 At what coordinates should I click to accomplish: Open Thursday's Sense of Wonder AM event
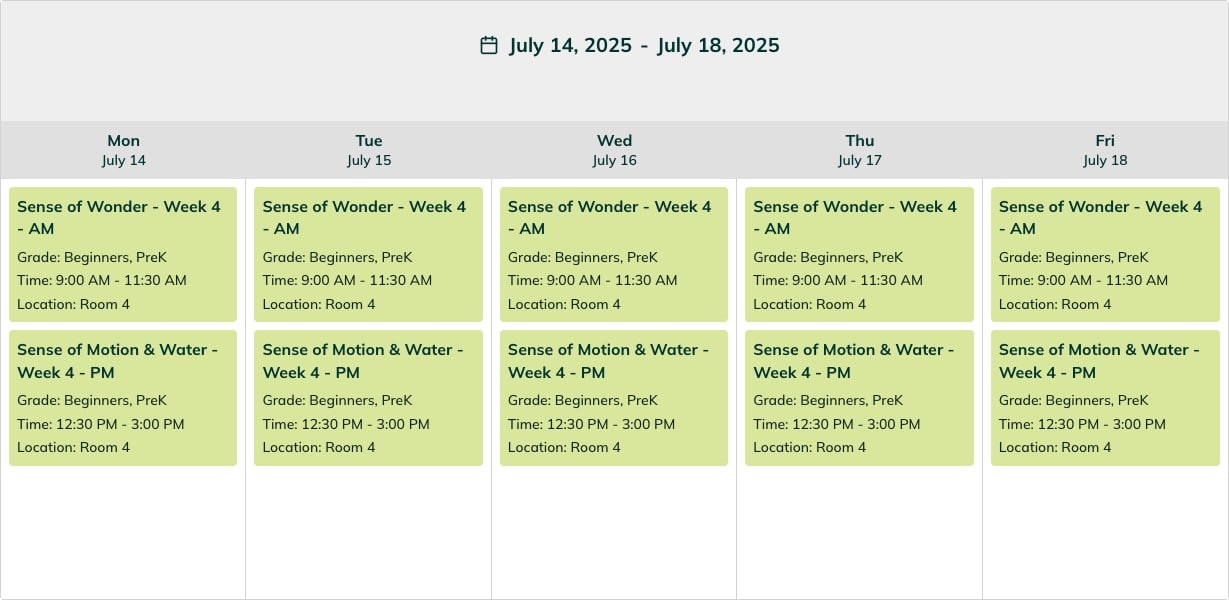tap(859, 254)
